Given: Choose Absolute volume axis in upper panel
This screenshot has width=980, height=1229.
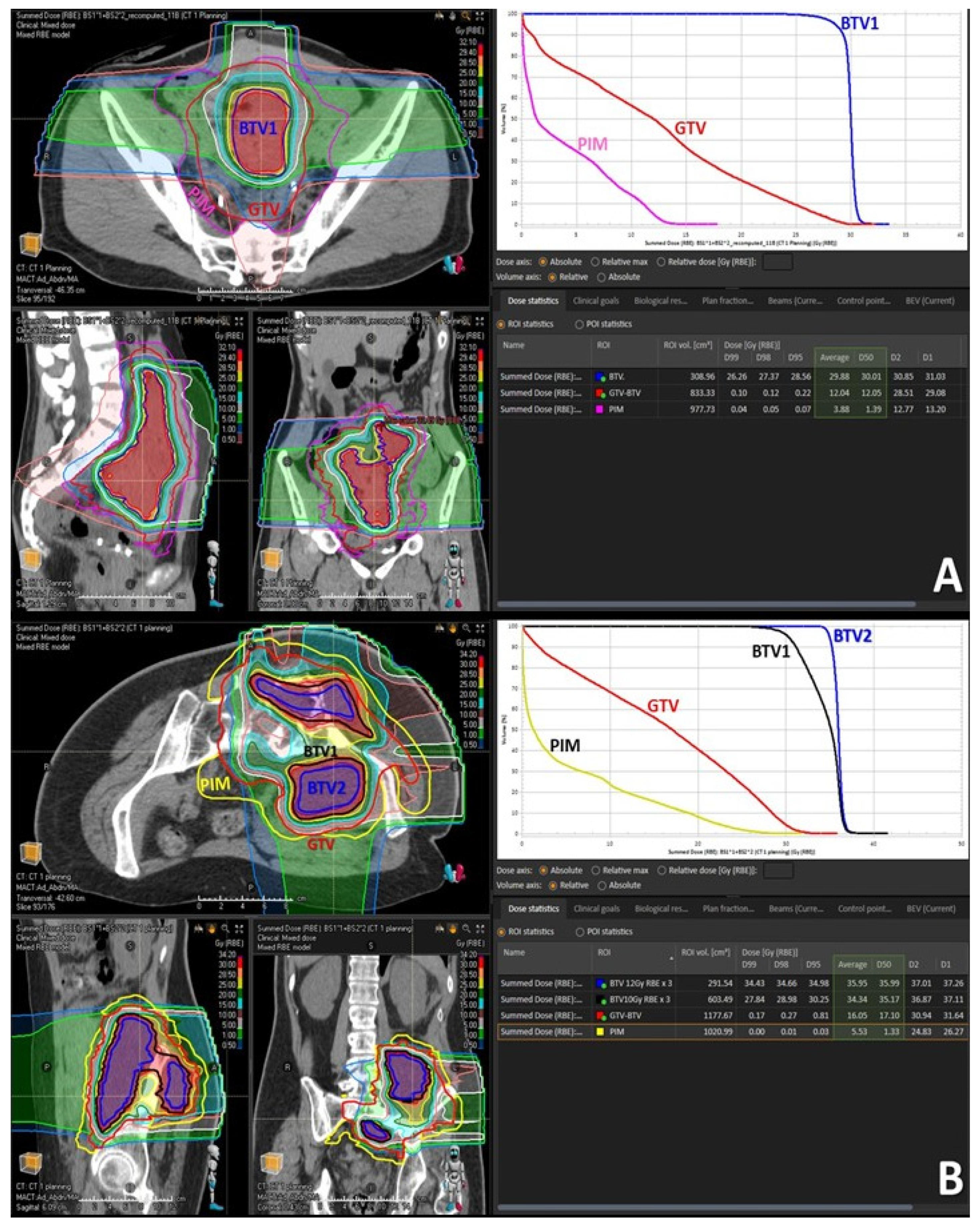Looking at the screenshot, I should point(601,277).
